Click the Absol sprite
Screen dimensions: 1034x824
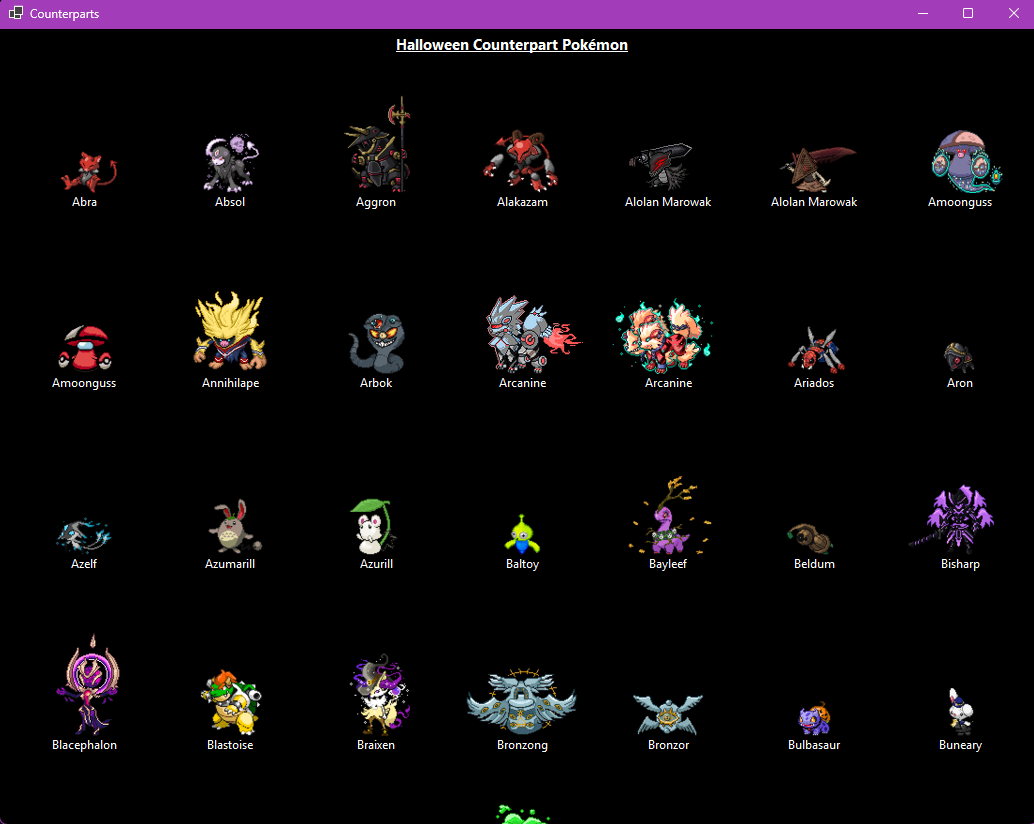point(231,162)
